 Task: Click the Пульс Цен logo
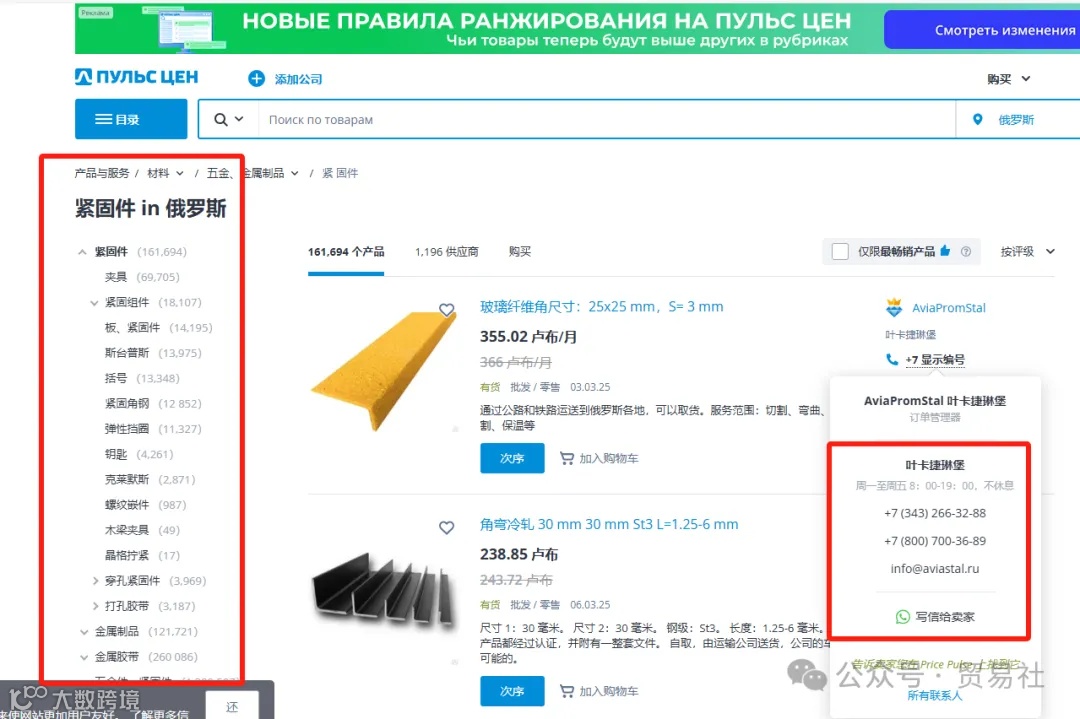click(x=136, y=77)
